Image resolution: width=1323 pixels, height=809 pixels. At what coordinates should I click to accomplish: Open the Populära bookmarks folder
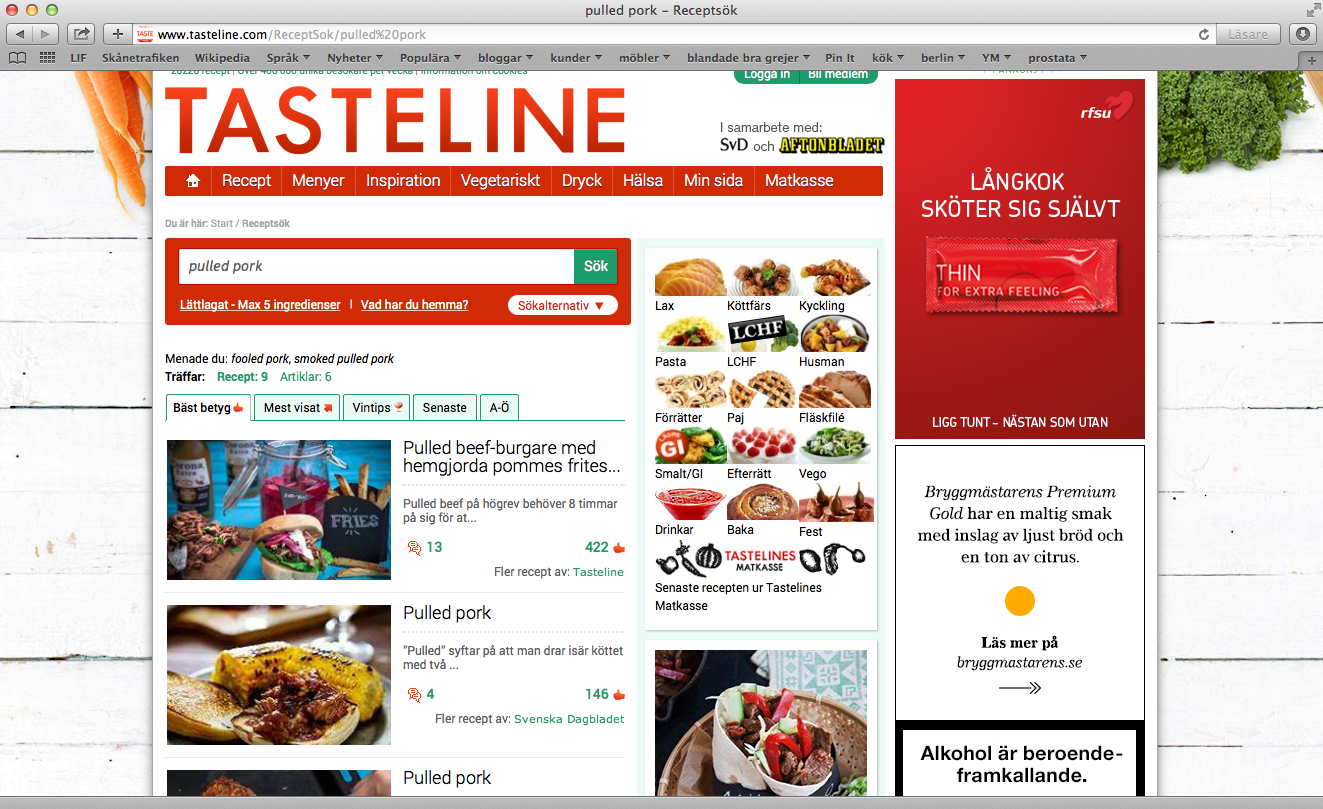click(x=431, y=58)
